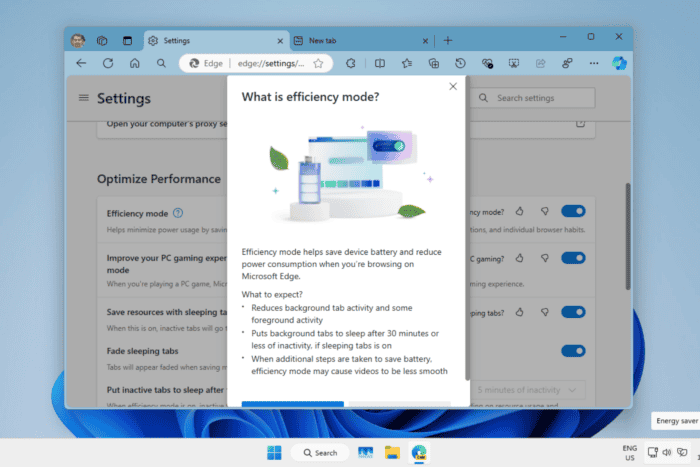The width and height of the screenshot is (700, 467).
Task: Thumbs down the PC gaming row
Action: coord(545,258)
